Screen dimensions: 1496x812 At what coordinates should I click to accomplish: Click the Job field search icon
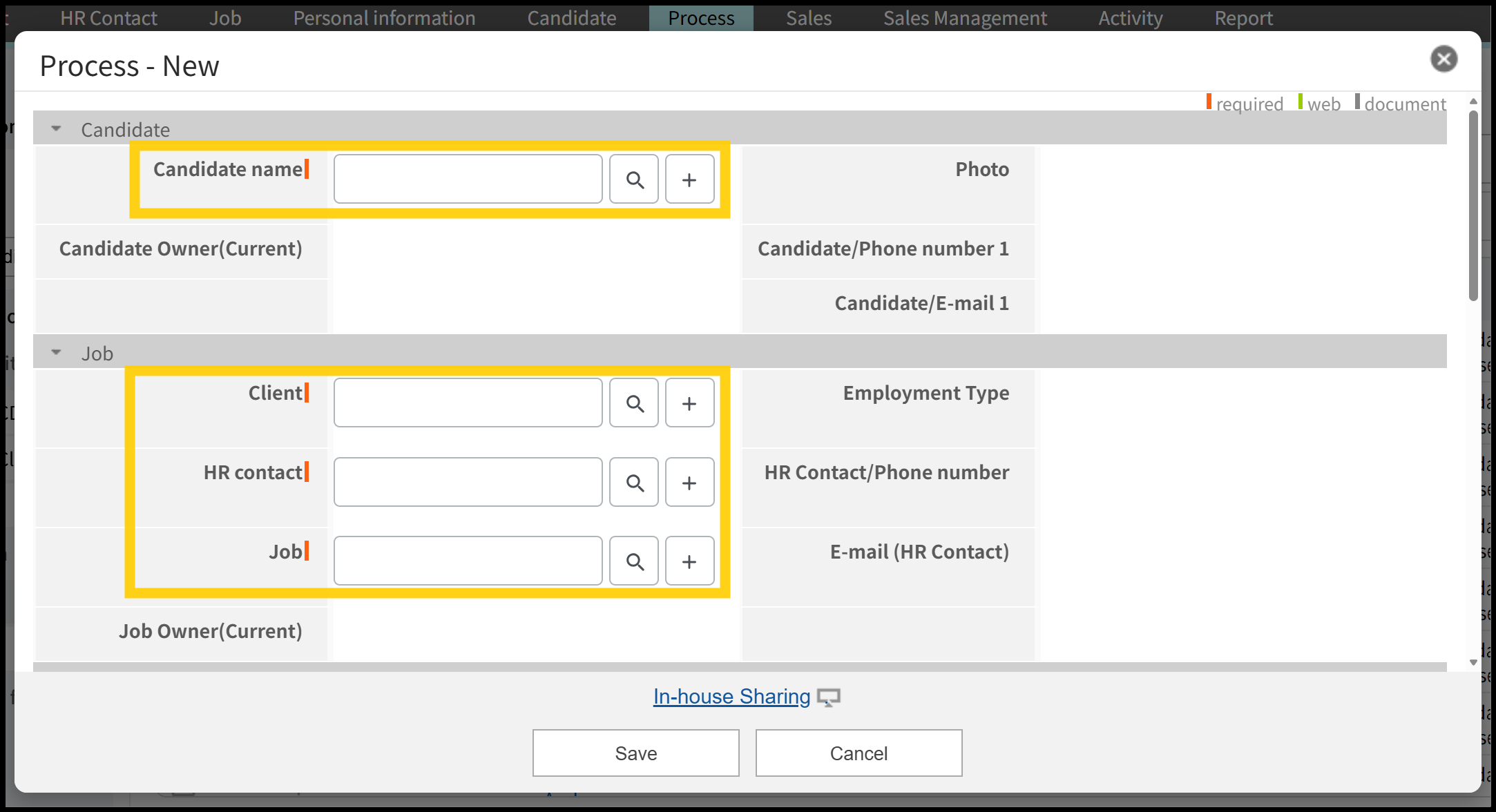pos(634,561)
